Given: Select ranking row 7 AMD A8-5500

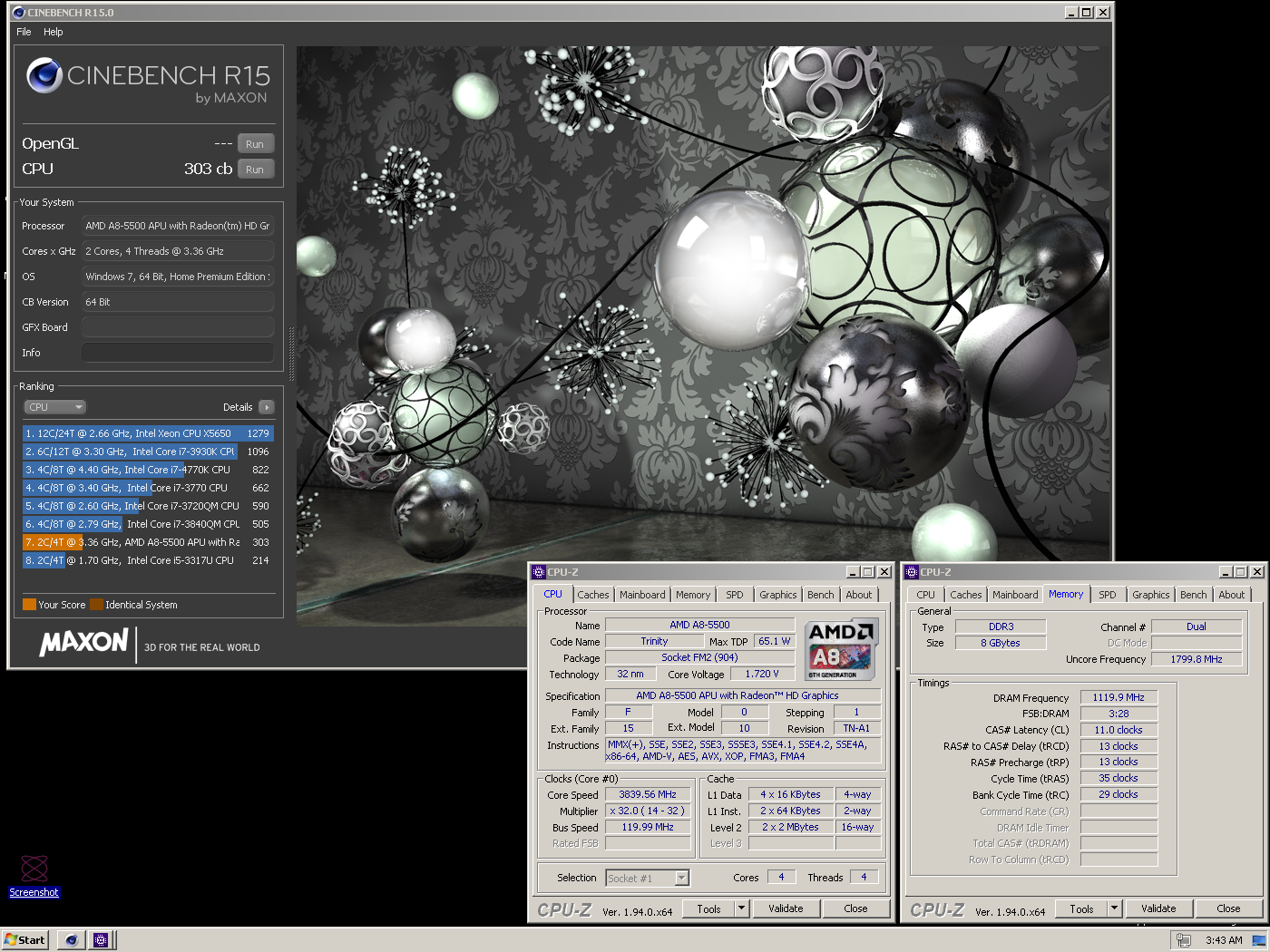Looking at the screenshot, I should (x=148, y=542).
